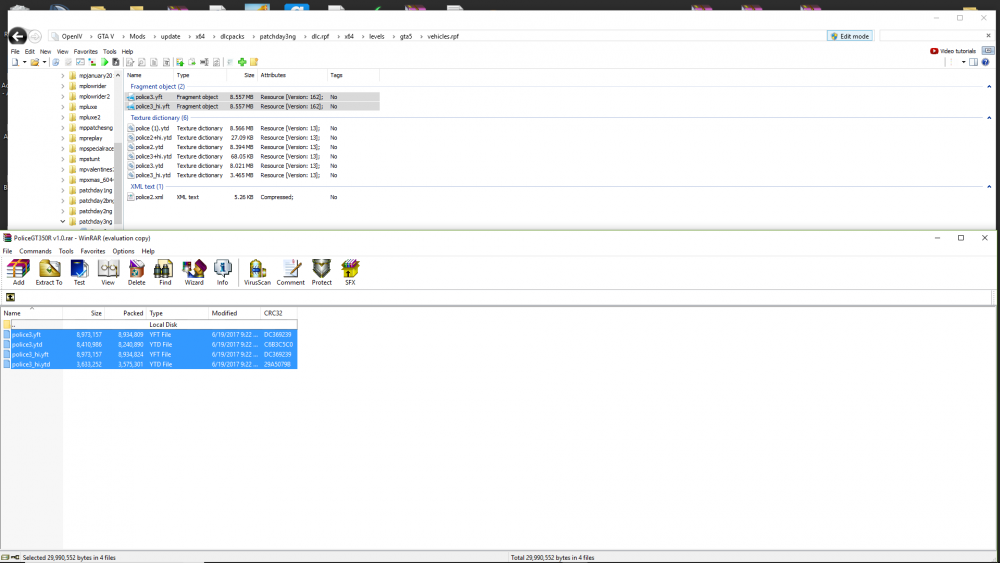Collapse the patchday3ng tree folder
Viewport: 1000px width, 563px height.
[62, 221]
